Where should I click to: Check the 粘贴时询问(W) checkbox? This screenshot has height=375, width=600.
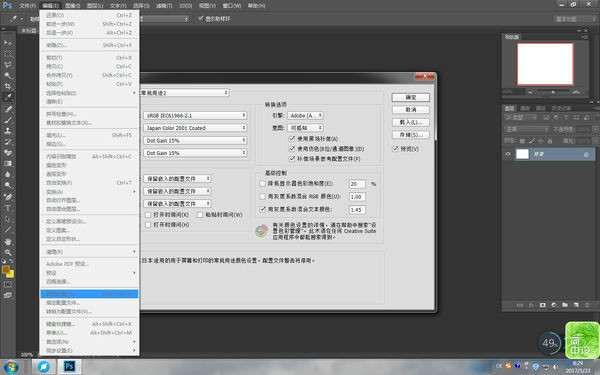tap(200, 215)
